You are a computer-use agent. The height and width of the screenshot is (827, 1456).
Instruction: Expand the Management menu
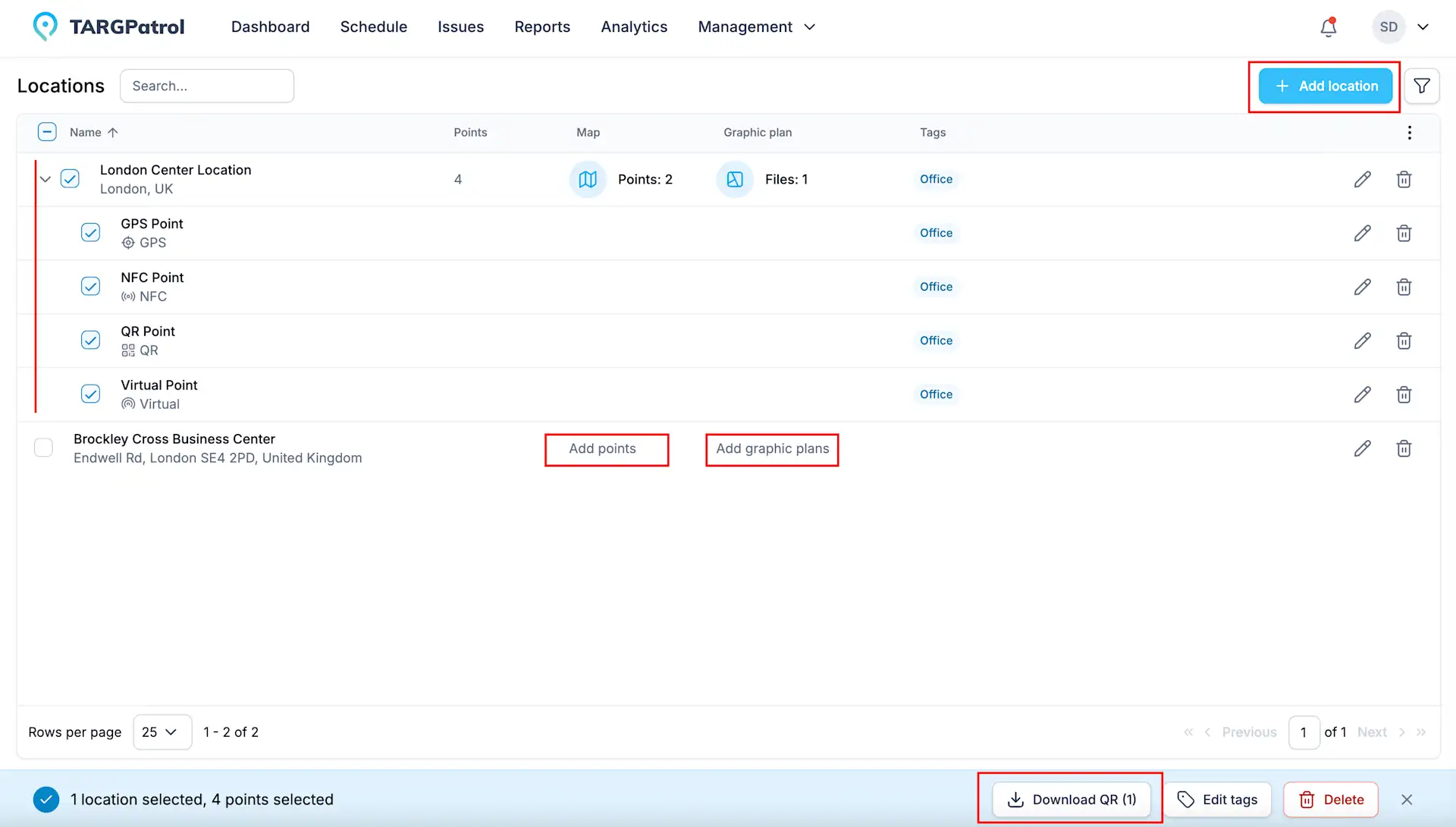click(756, 27)
